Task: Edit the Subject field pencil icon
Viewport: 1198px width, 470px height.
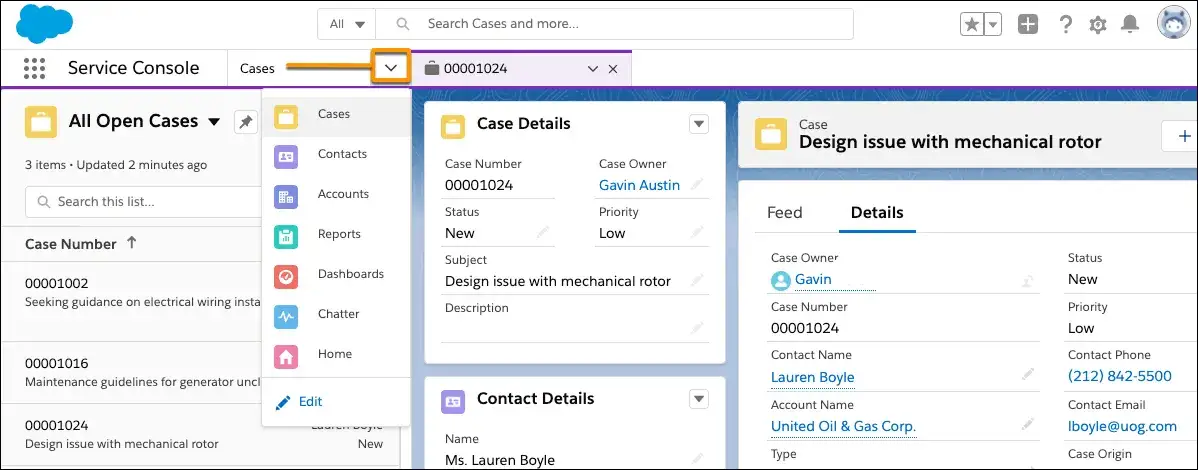Action: (x=697, y=281)
